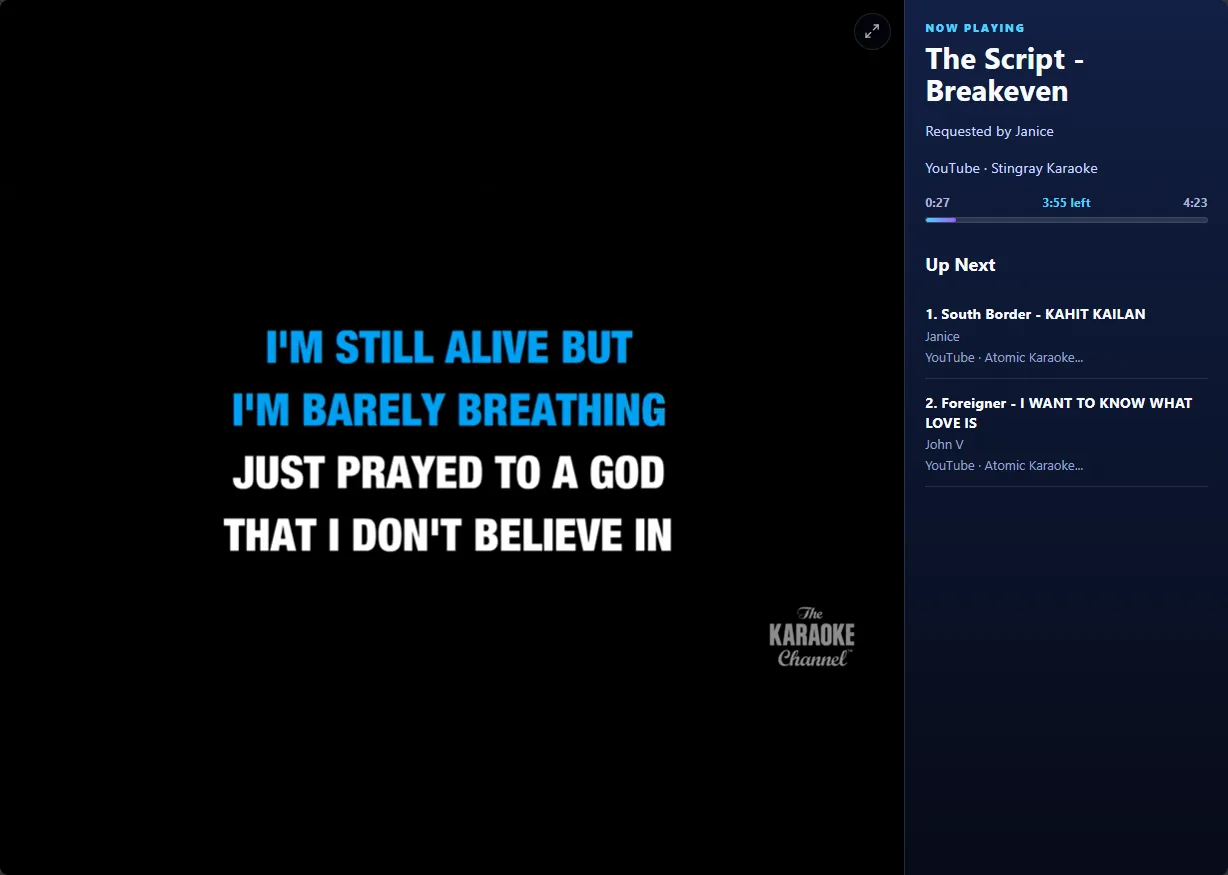The height and width of the screenshot is (875, 1228).
Task: Click the karaoke video lyrics area
Action: (x=449, y=441)
